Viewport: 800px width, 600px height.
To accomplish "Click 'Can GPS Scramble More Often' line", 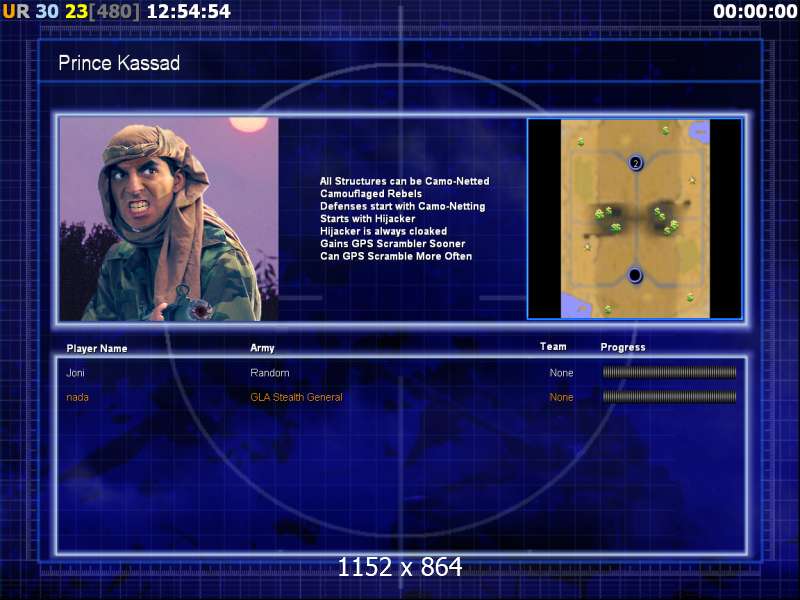I will point(396,256).
